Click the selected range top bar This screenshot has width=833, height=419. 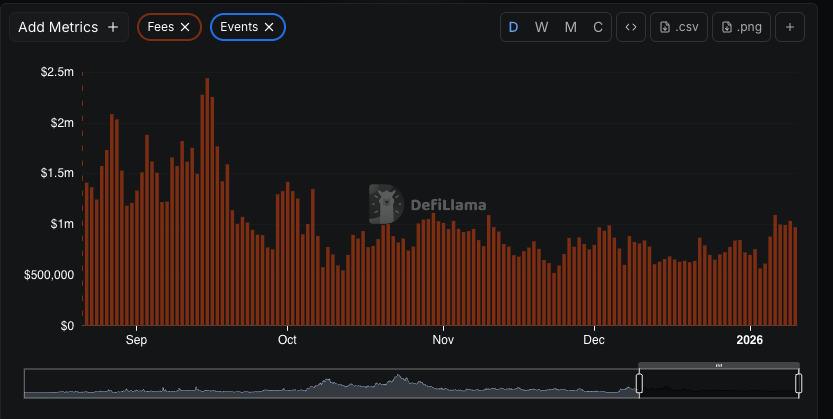tap(719, 365)
